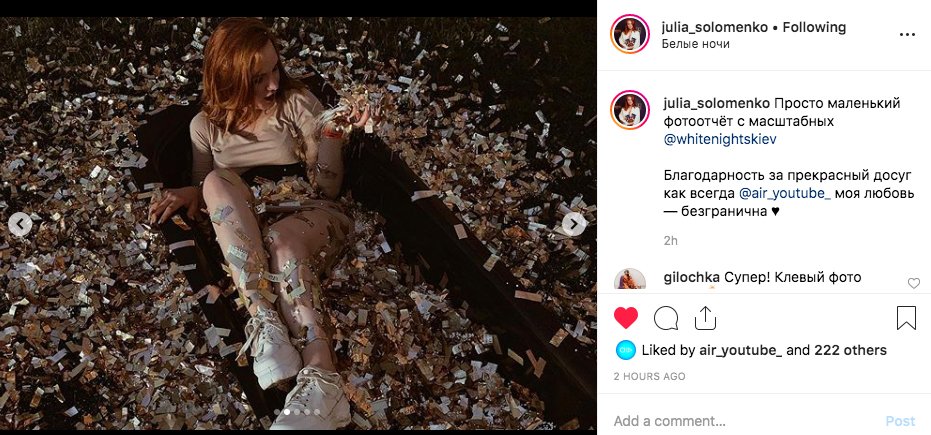931x435 pixels.
Task: Click the small avatar beside 'Liked by'
Action: click(x=625, y=350)
